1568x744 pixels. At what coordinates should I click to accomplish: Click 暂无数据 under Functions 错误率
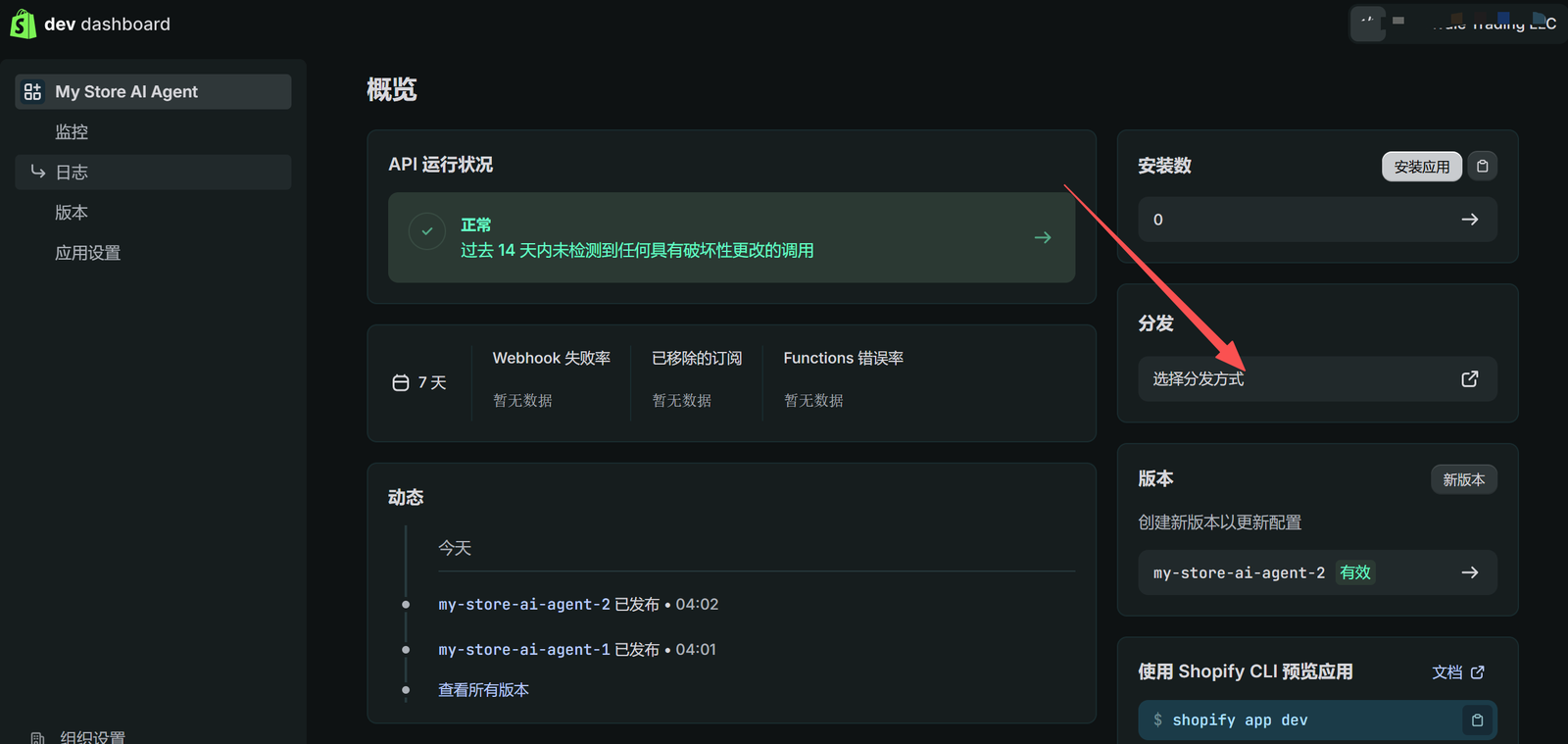[x=813, y=400]
